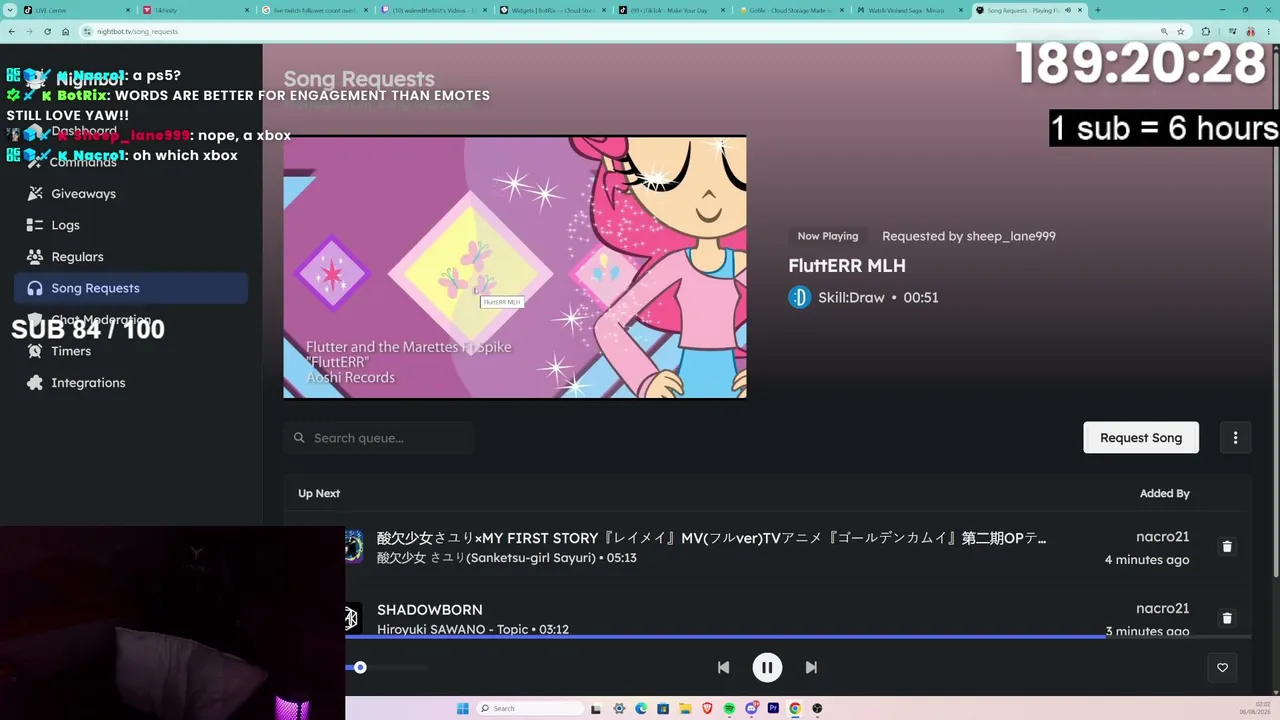Open a new browser tab
Image resolution: width=1280 pixels, height=720 pixels.
tap(1098, 10)
